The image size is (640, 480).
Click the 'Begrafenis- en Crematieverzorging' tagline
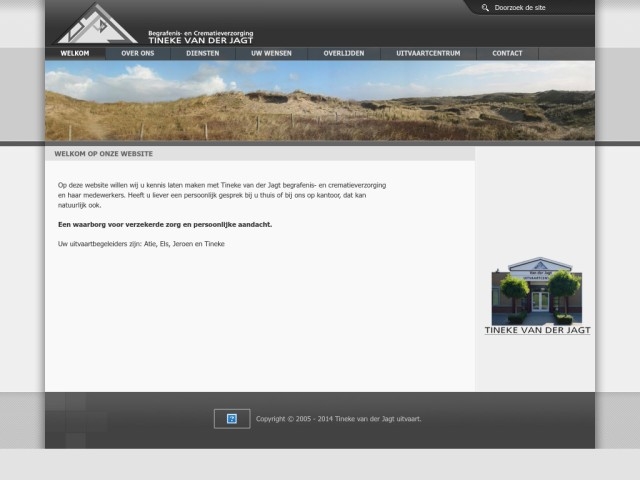[199, 31]
